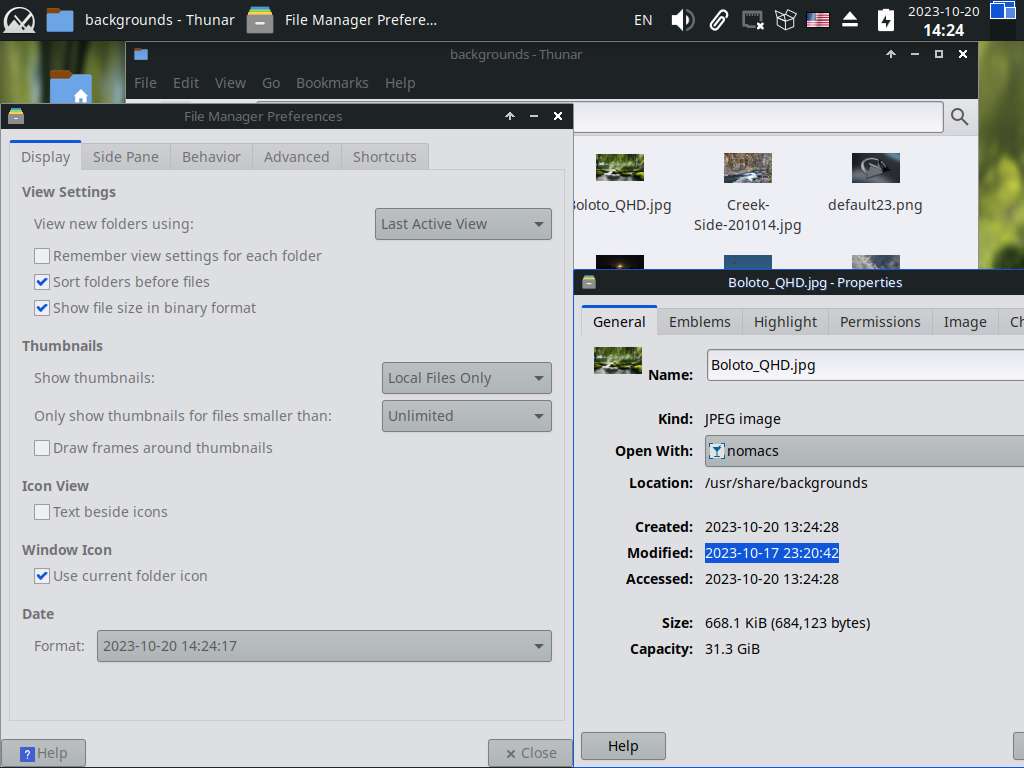The width and height of the screenshot is (1024, 768).
Task: Click the Name field with Boloto_QHD.jpg
Action: pyautogui.click(x=865, y=365)
